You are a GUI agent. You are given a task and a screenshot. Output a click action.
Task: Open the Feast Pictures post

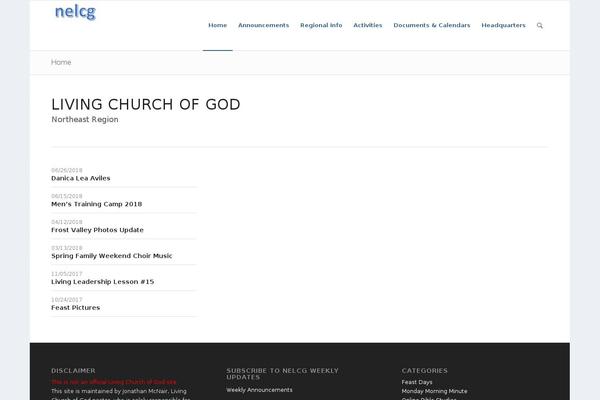point(75,308)
